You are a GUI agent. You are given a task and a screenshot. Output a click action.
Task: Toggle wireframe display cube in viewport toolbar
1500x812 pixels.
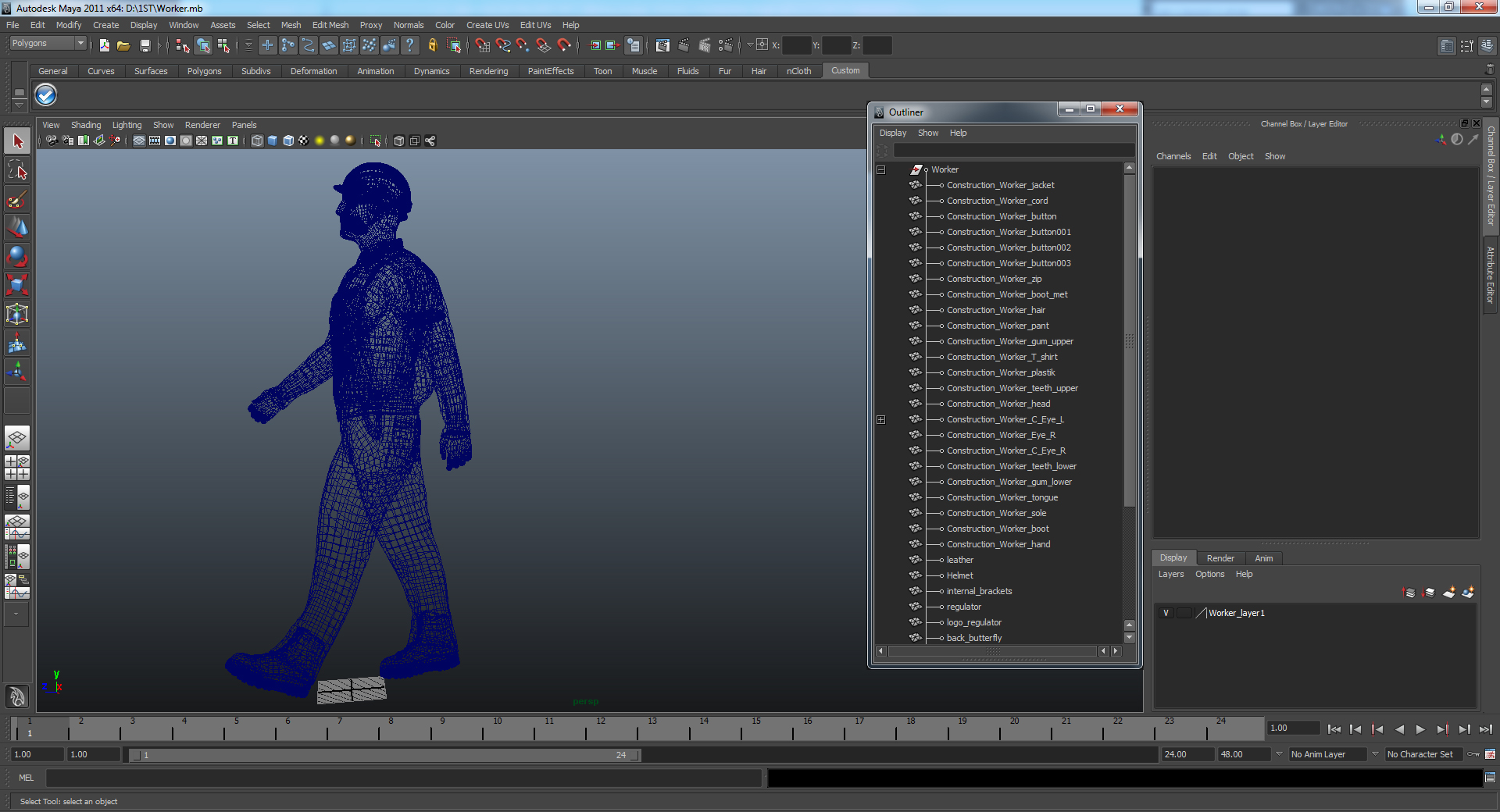(257, 141)
